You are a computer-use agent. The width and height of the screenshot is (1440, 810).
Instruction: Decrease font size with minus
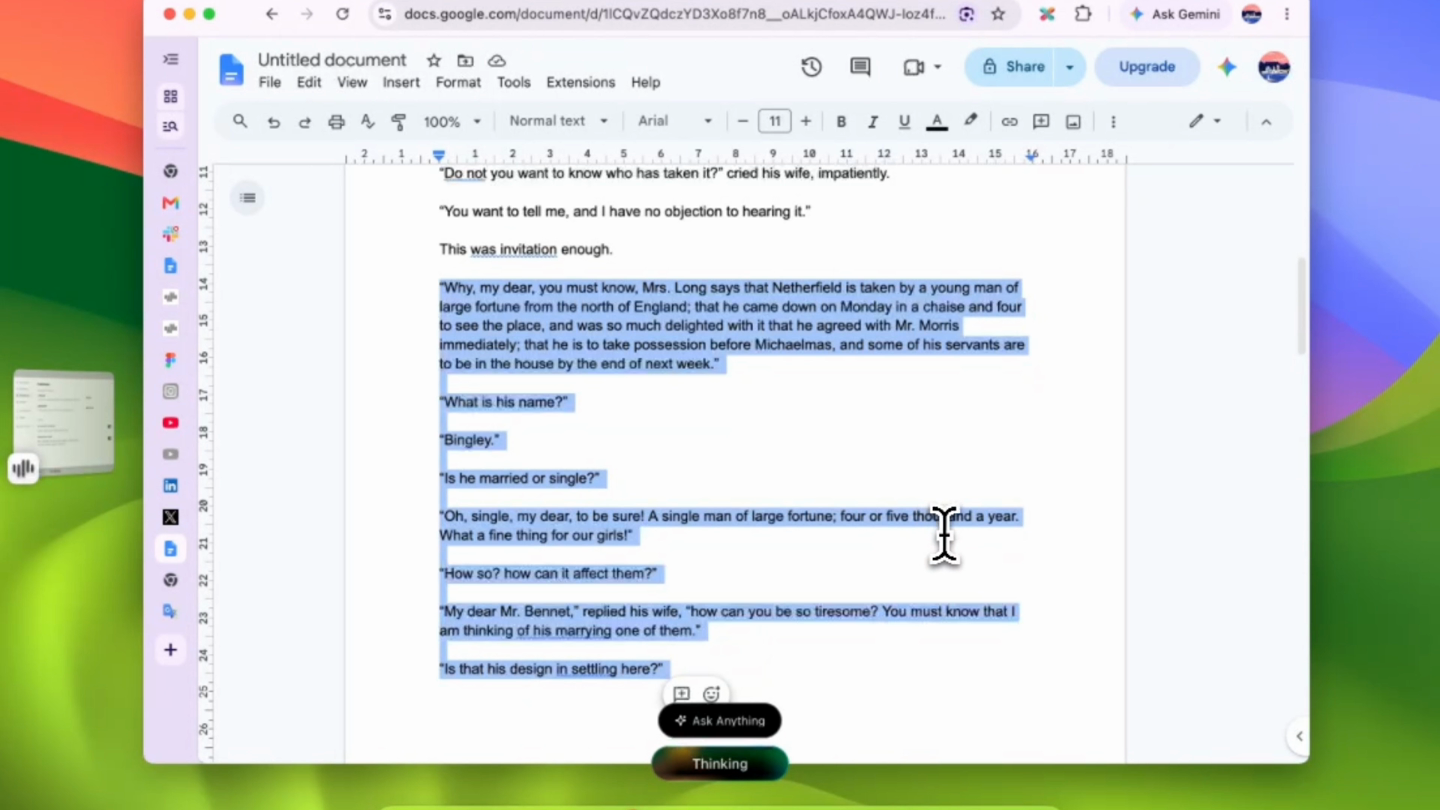click(x=742, y=122)
